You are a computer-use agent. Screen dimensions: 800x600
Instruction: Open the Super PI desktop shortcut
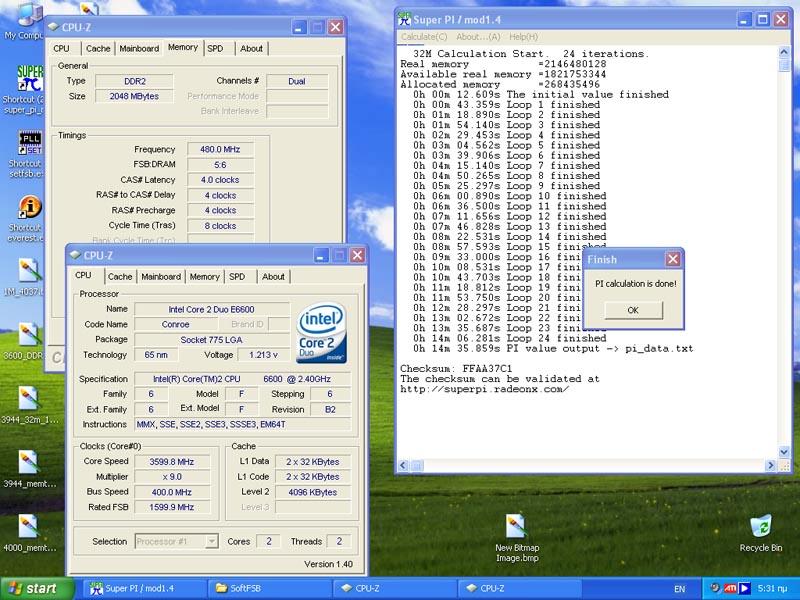click(x=29, y=78)
